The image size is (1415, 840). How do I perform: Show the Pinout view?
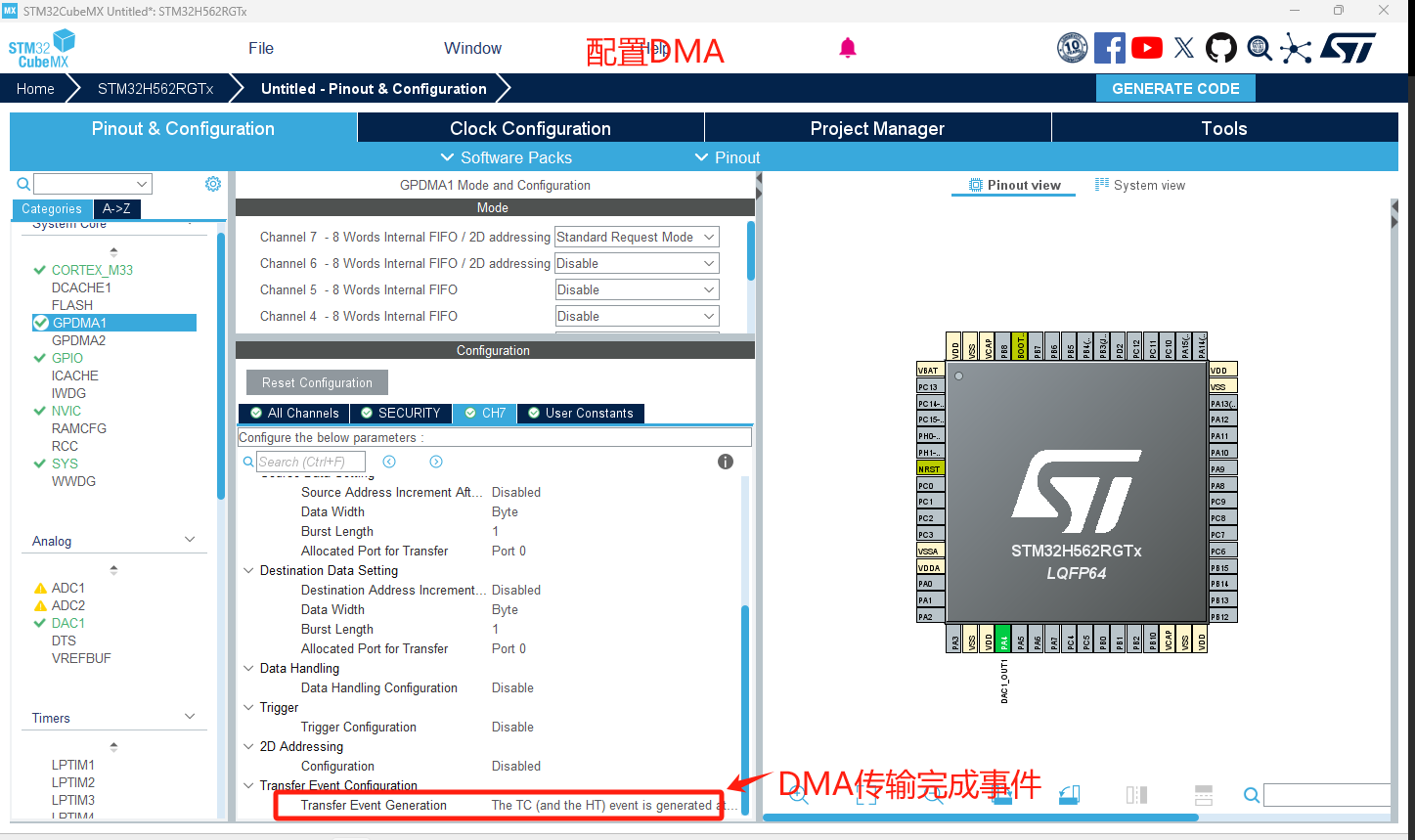tap(1014, 185)
